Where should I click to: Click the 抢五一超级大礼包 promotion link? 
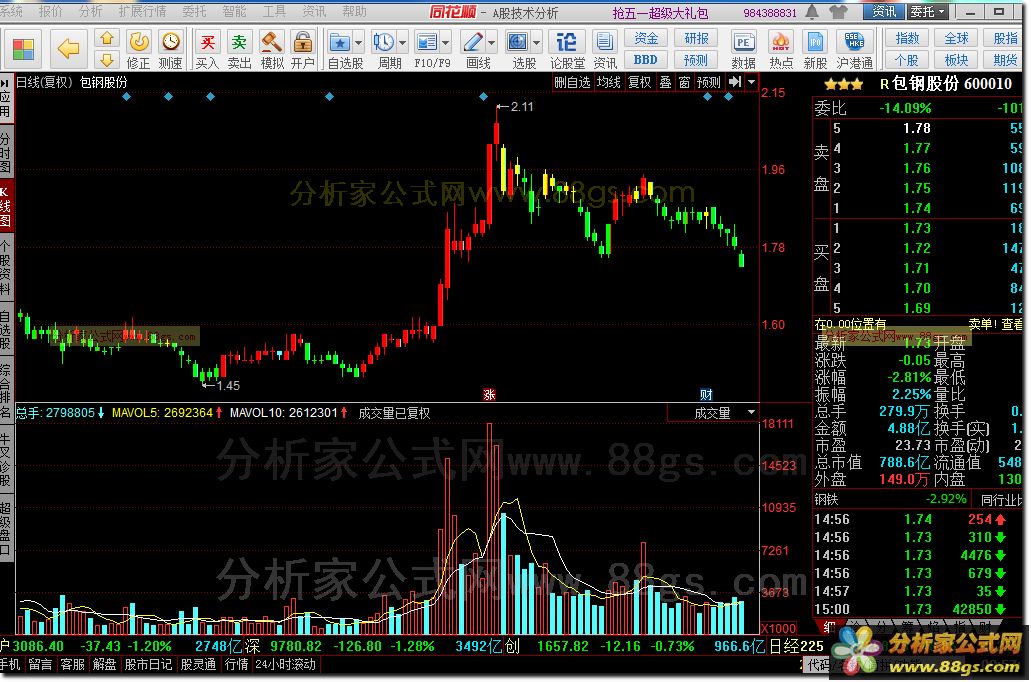tap(660, 12)
